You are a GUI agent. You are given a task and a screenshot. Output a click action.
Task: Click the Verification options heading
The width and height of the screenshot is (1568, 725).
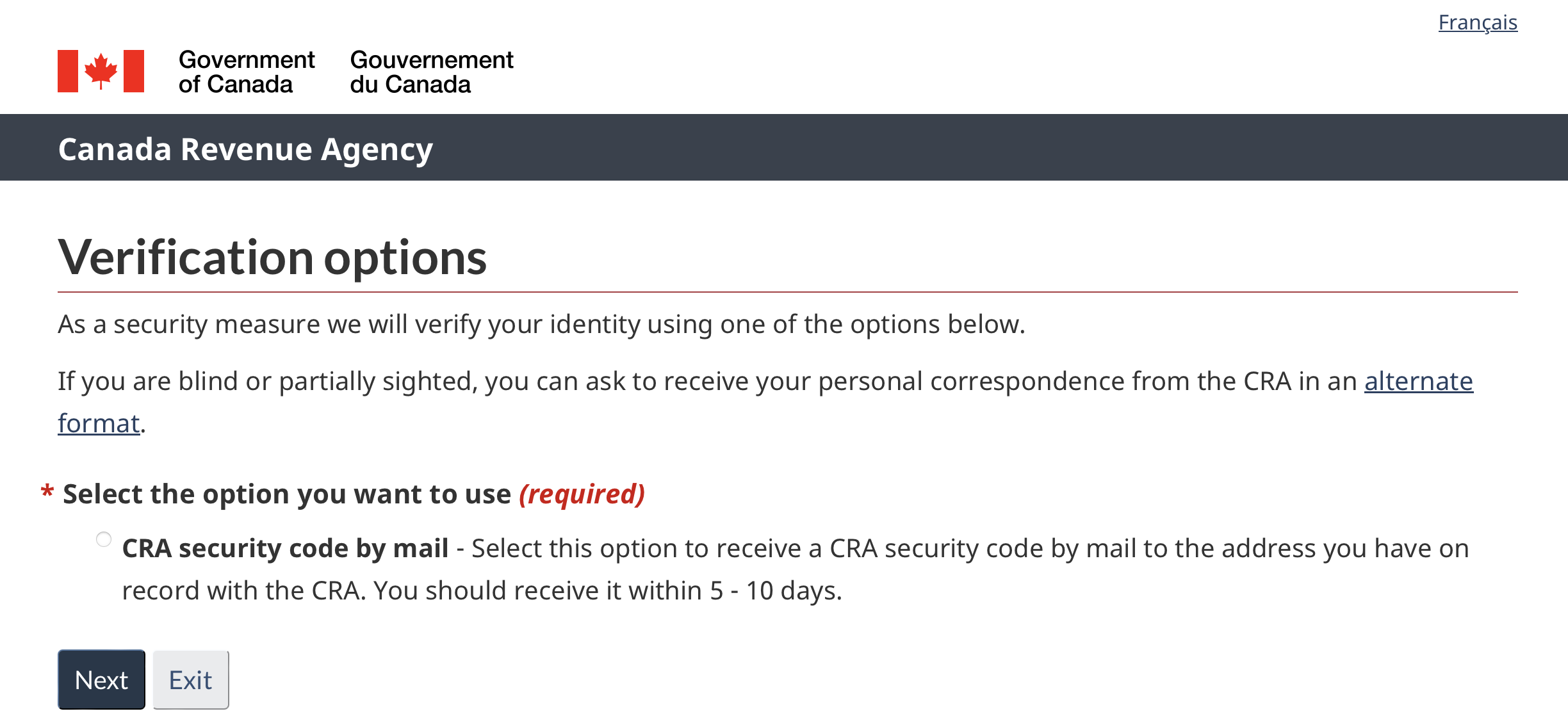click(272, 257)
